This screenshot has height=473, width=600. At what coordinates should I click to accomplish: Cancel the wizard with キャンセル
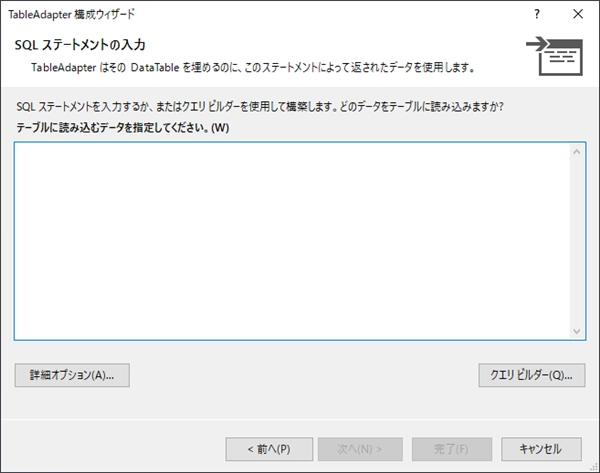[x=541, y=449]
